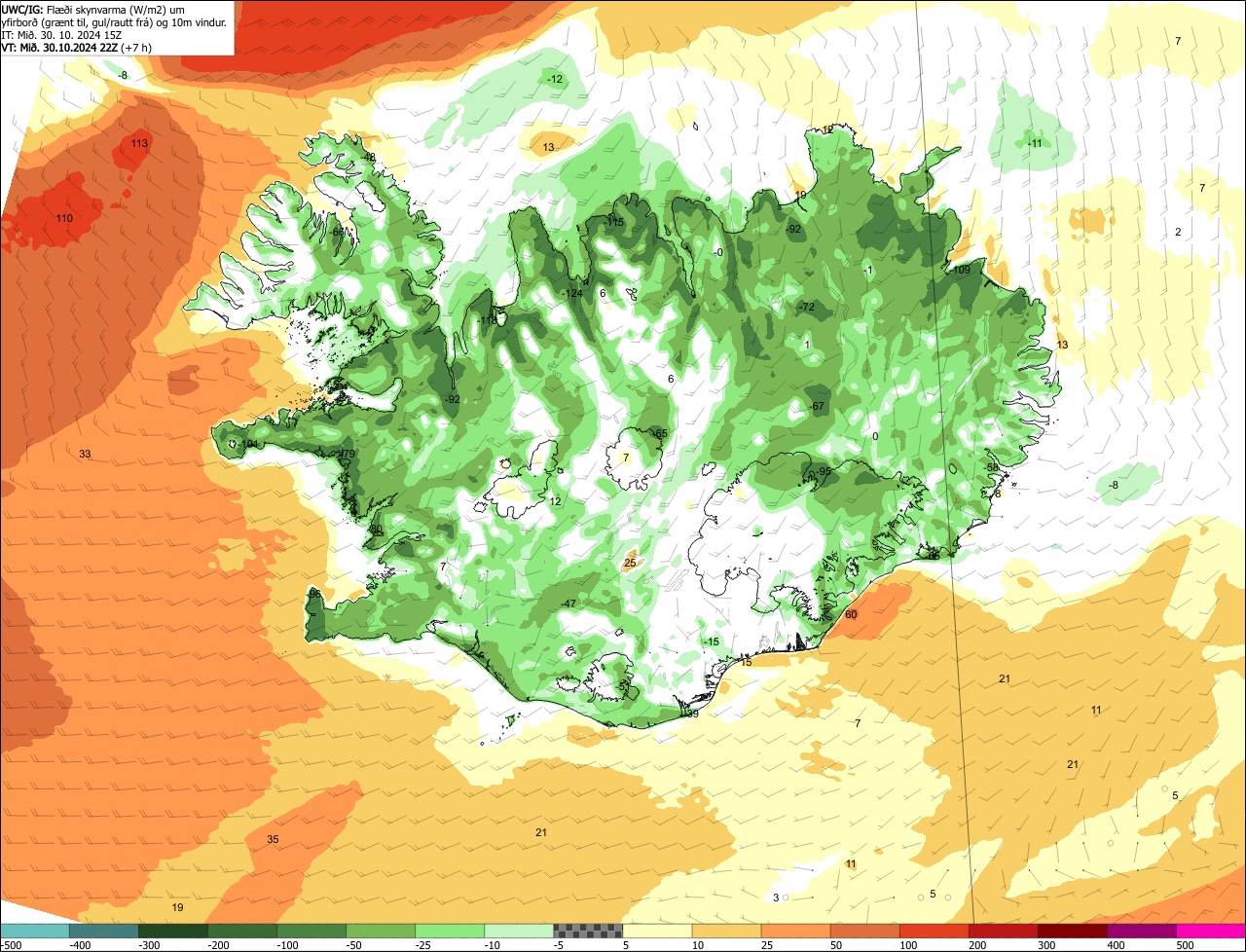1246x952 pixels.
Task: Click the map value '25' on the orange highland spot
Action: coord(630,564)
